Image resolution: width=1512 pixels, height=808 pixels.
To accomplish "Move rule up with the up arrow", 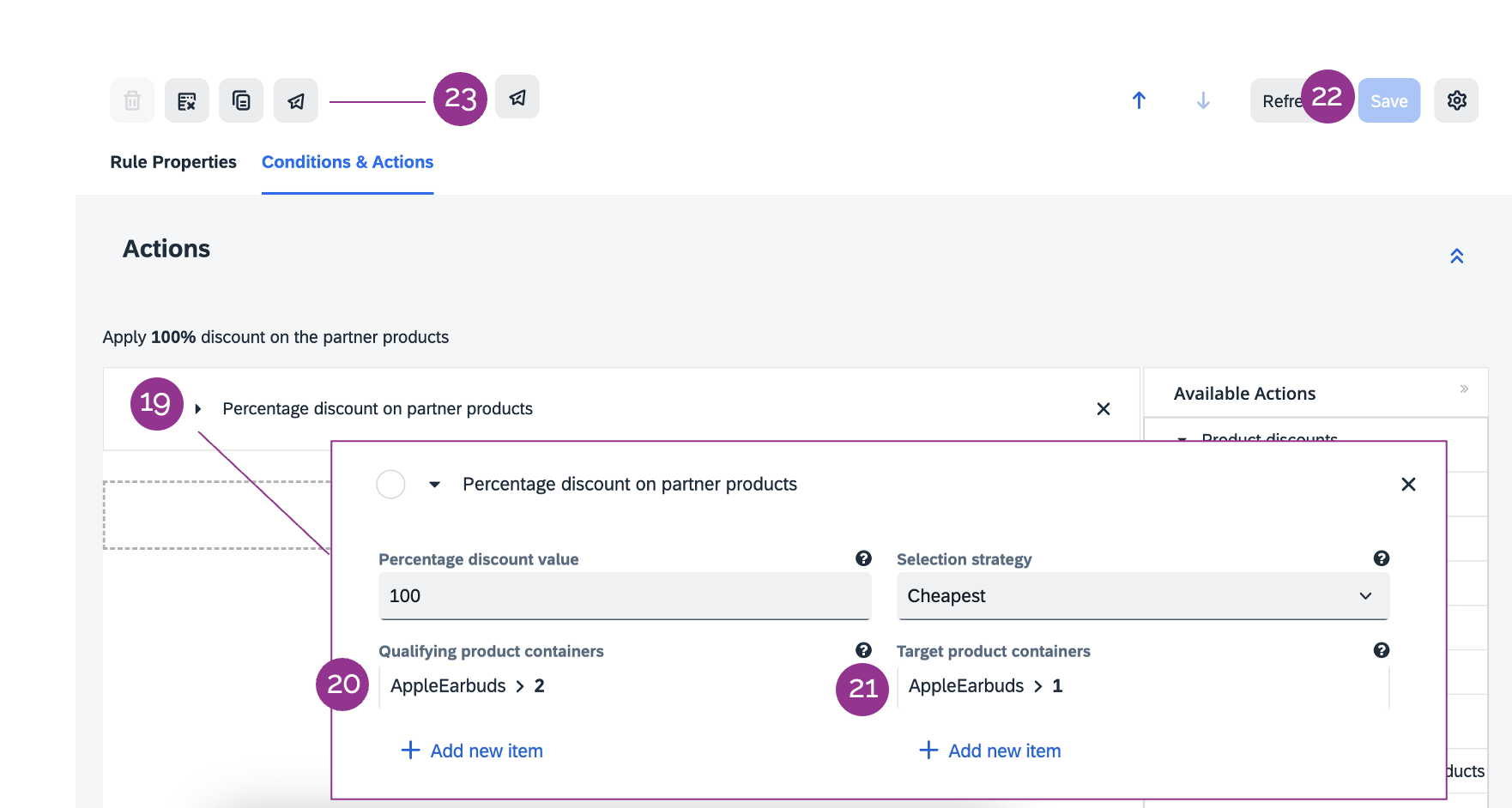I will [x=1139, y=101].
